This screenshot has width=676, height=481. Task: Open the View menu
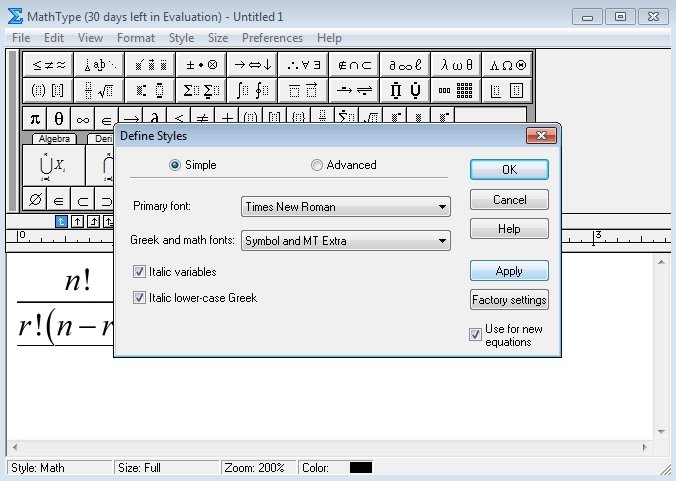(91, 38)
